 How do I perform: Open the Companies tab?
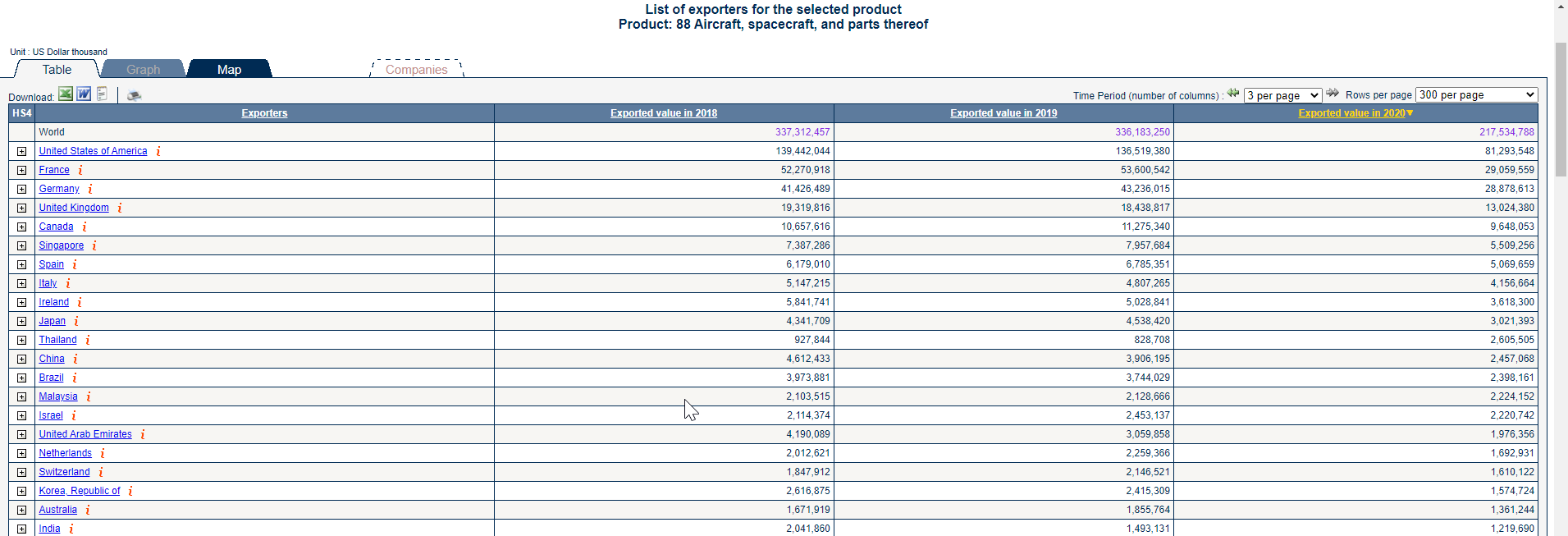point(417,70)
